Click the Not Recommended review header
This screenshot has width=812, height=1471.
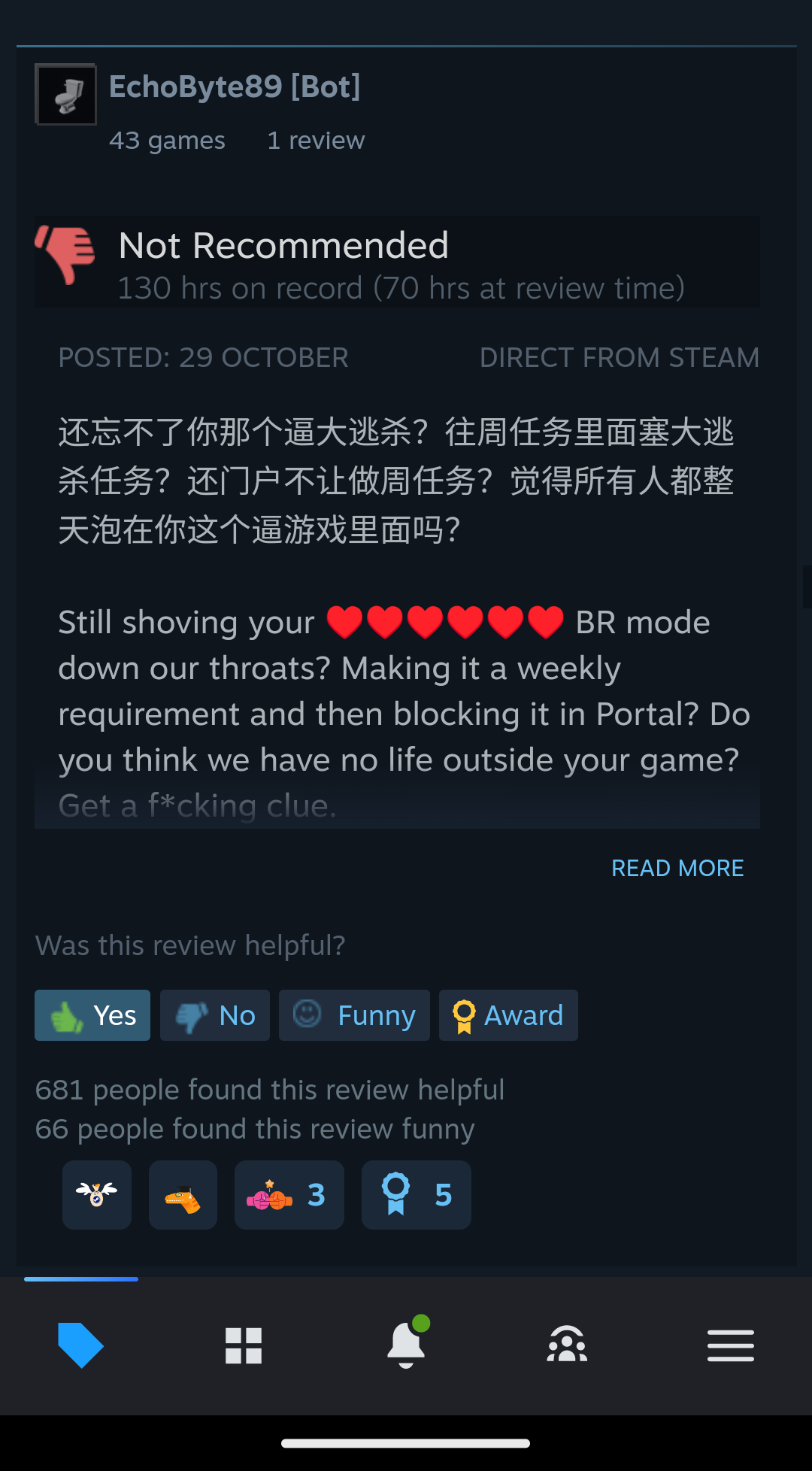tap(397, 262)
